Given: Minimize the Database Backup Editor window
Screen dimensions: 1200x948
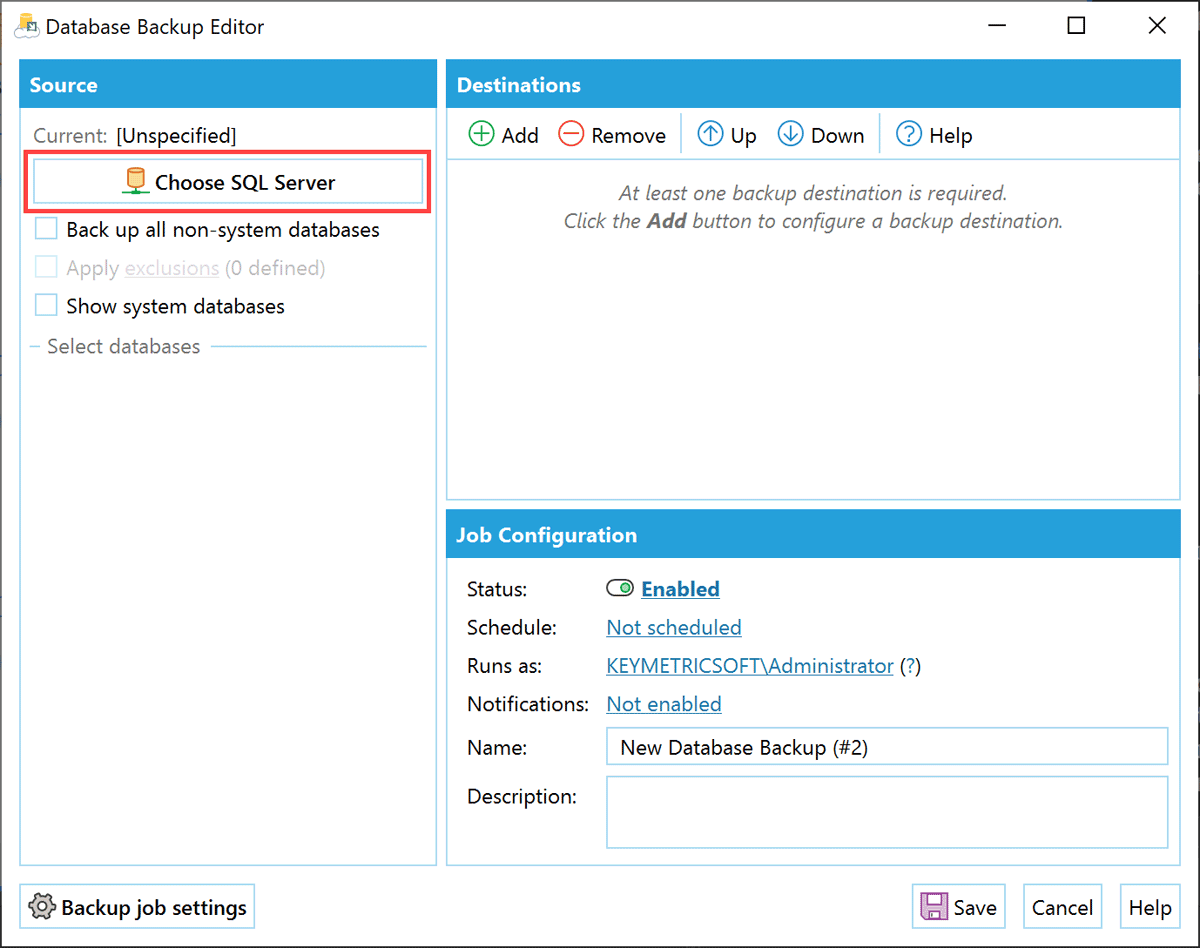Looking at the screenshot, I should pyautogui.click(x=996, y=26).
